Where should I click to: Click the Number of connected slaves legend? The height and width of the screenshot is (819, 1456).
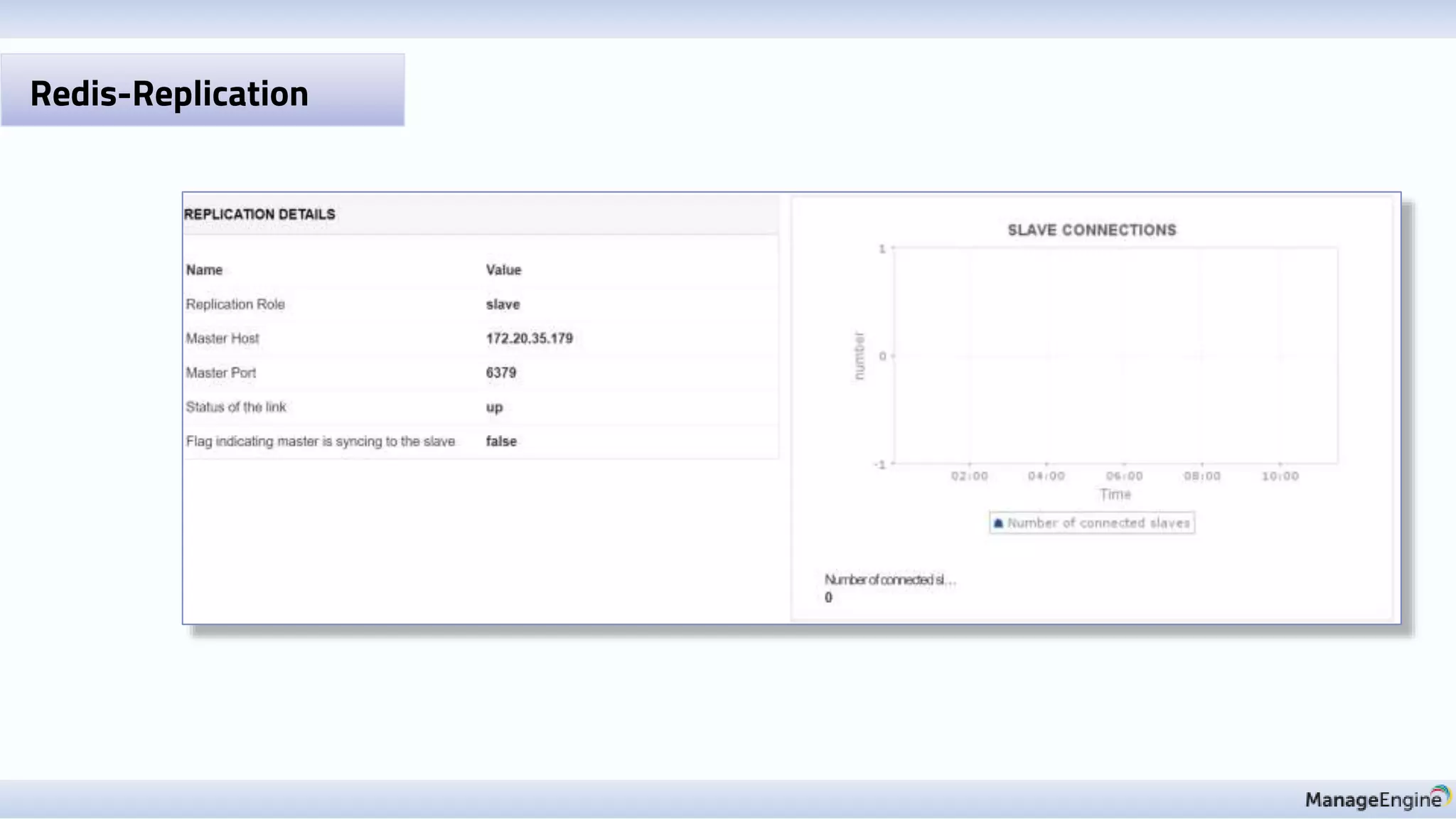pyautogui.click(x=1098, y=523)
